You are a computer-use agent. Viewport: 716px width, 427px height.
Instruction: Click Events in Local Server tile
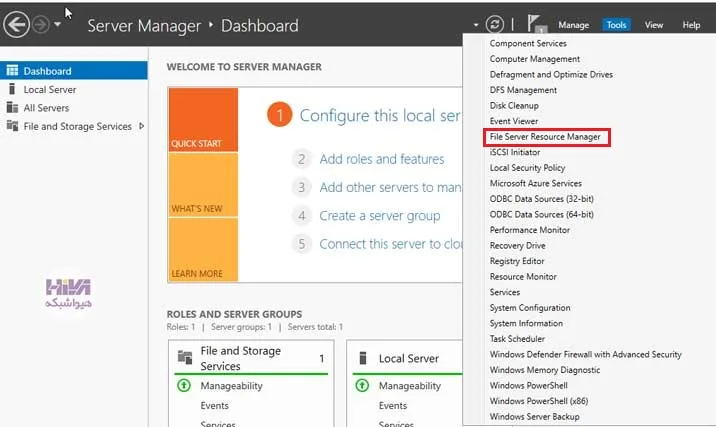point(393,406)
